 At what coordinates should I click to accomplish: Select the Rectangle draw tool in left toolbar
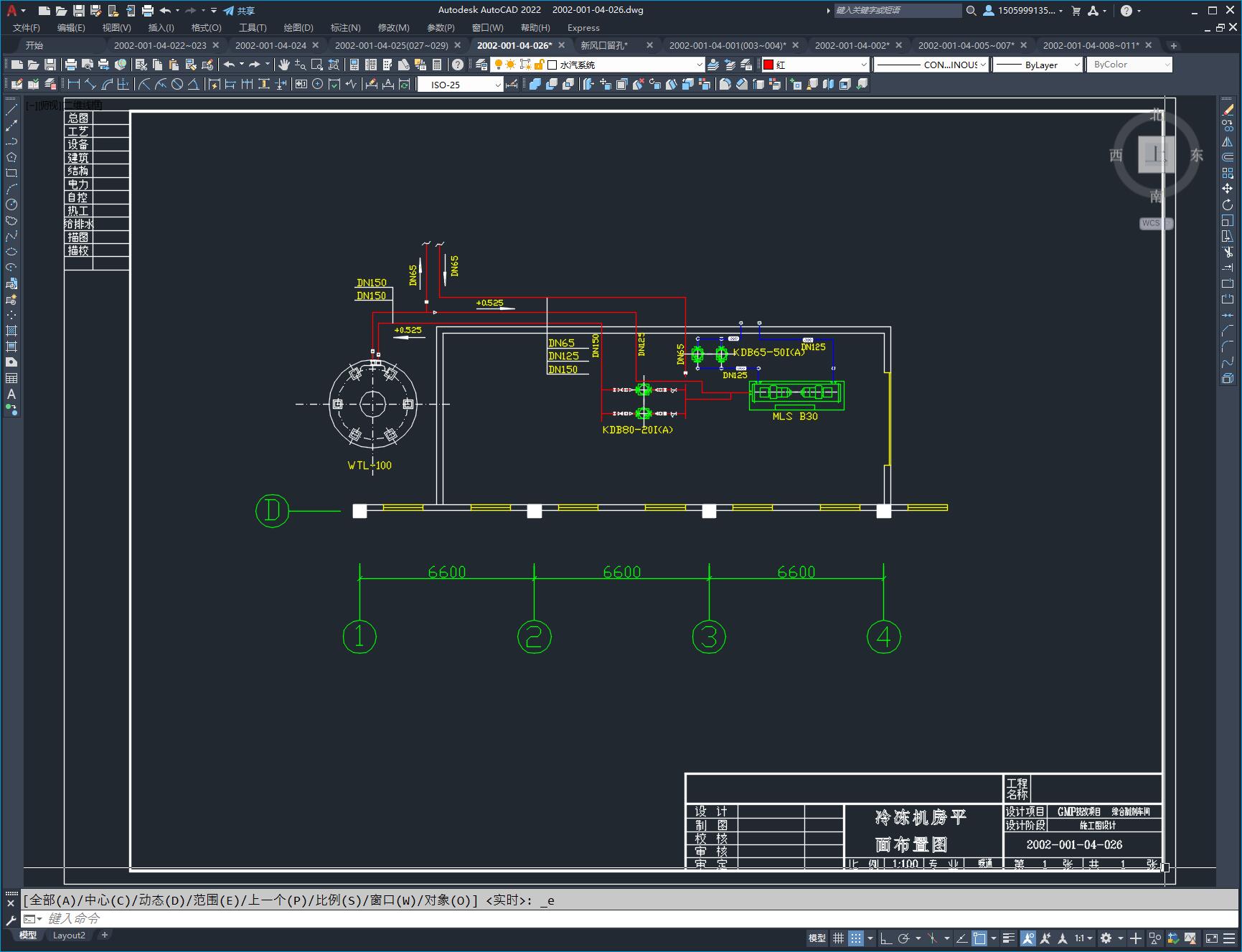click(x=11, y=173)
